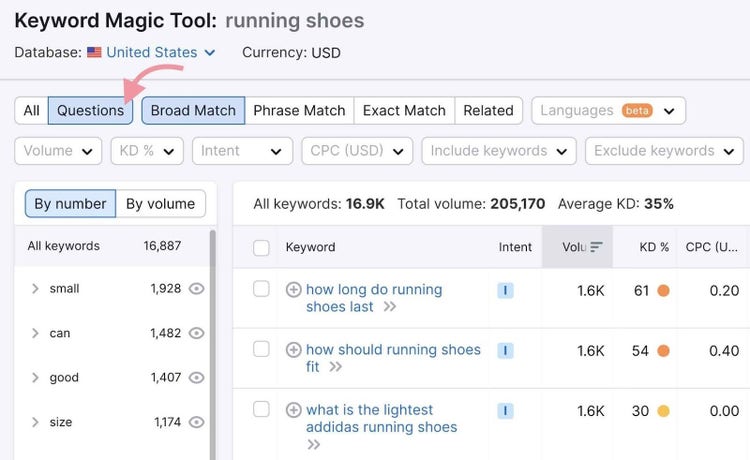
Task: Click the Average KD 35% text
Action: pos(616,204)
